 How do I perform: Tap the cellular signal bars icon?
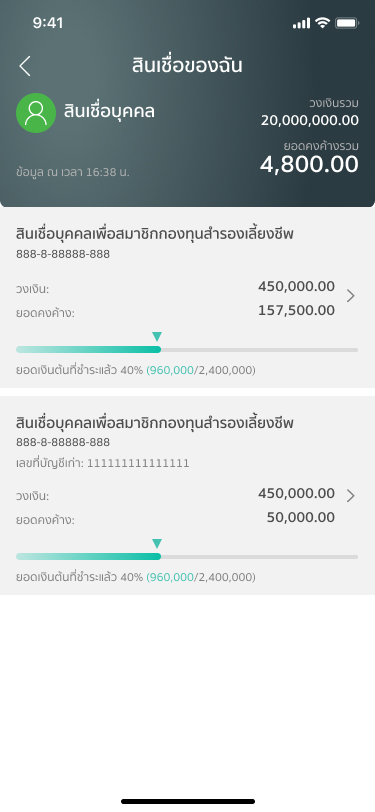tap(301, 23)
